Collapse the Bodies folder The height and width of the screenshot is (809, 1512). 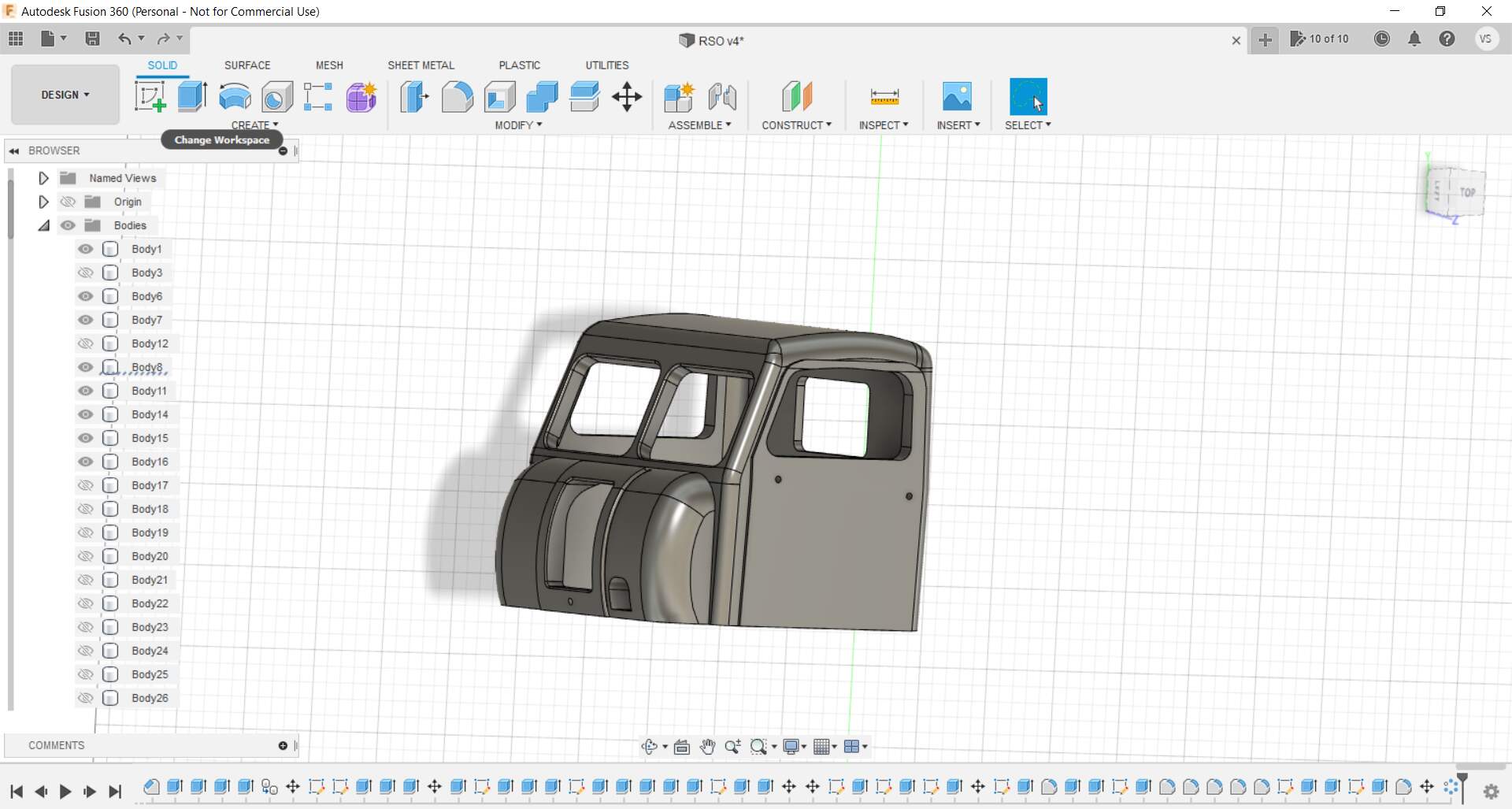[x=44, y=225]
